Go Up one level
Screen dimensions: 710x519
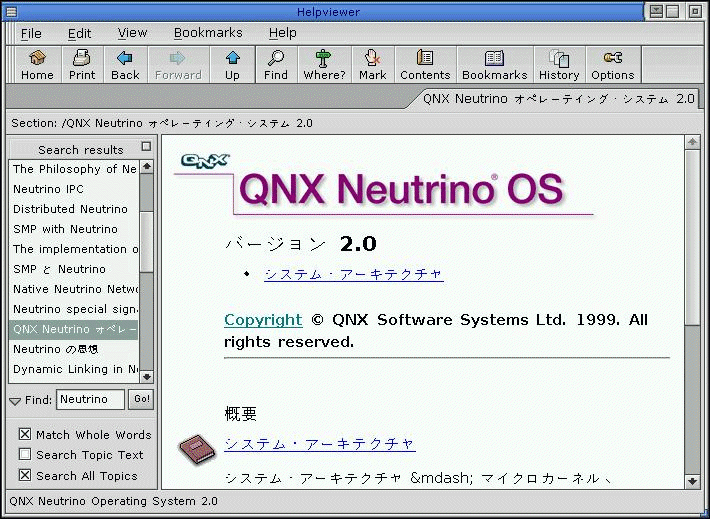click(232, 65)
